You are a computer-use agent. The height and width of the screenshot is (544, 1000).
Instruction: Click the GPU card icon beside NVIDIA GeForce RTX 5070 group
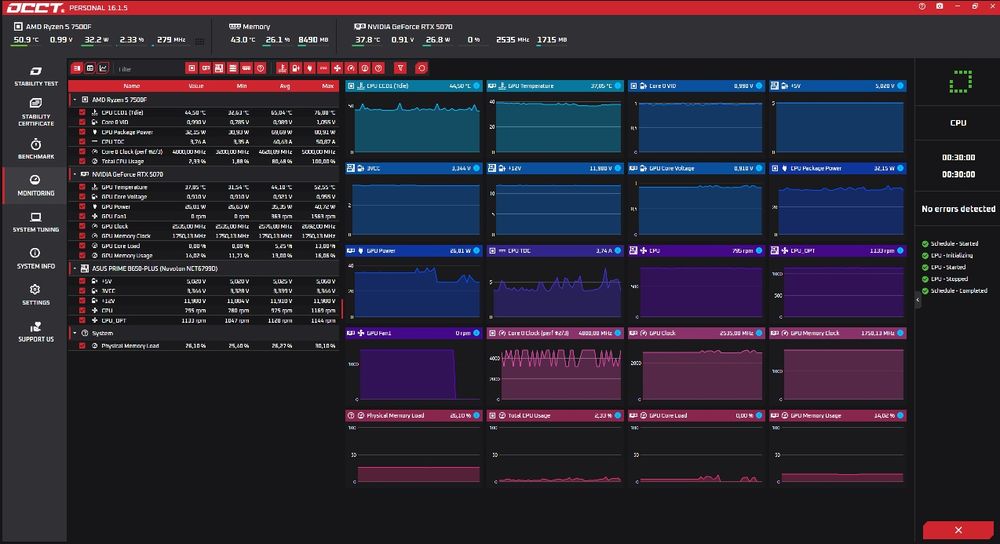[x=85, y=174]
